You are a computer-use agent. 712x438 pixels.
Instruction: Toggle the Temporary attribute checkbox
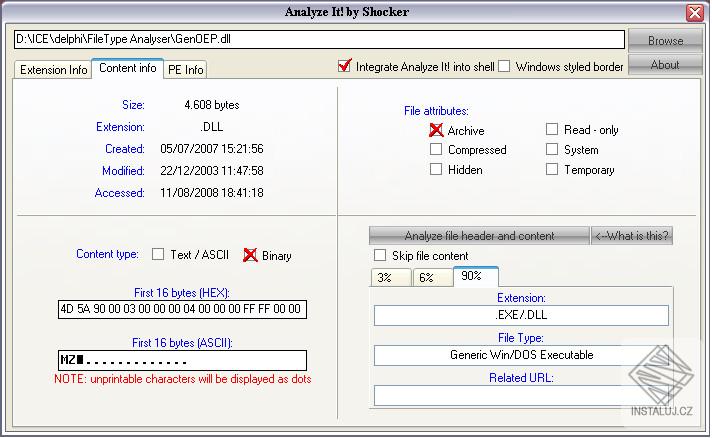(x=552, y=169)
